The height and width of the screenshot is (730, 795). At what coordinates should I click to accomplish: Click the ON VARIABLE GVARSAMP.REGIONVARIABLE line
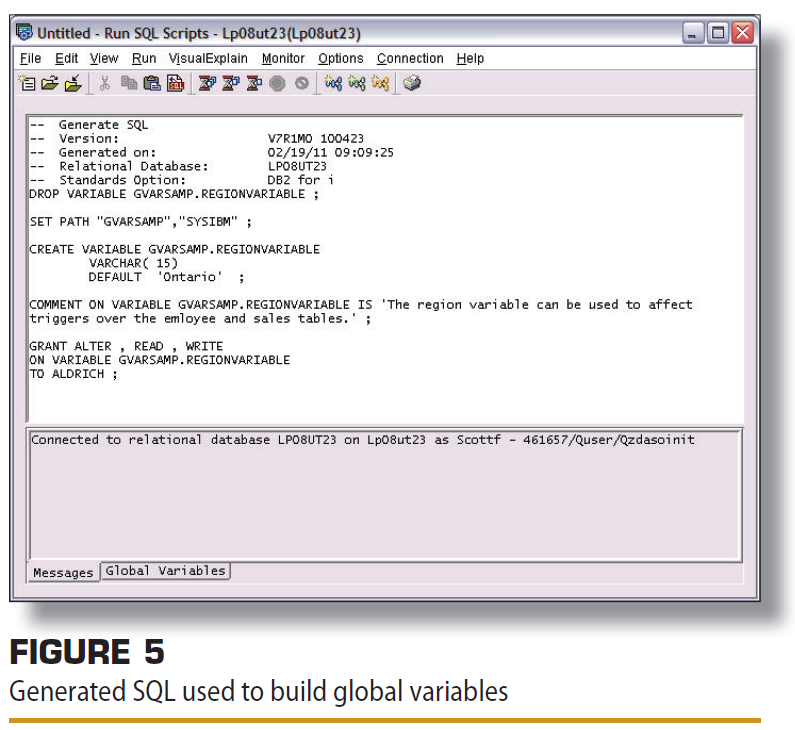(x=160, y=360)
